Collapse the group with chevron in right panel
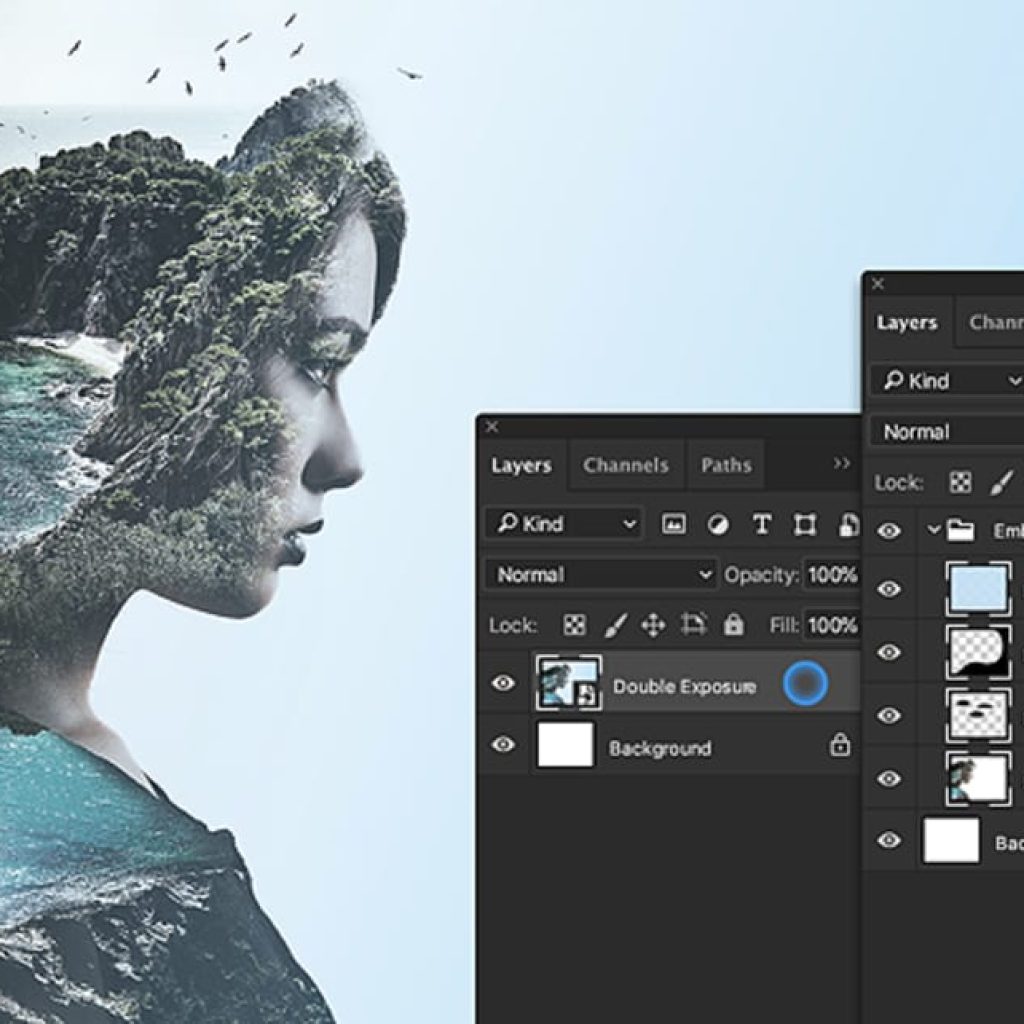Screen dimensions: 1024x1024 934,530
